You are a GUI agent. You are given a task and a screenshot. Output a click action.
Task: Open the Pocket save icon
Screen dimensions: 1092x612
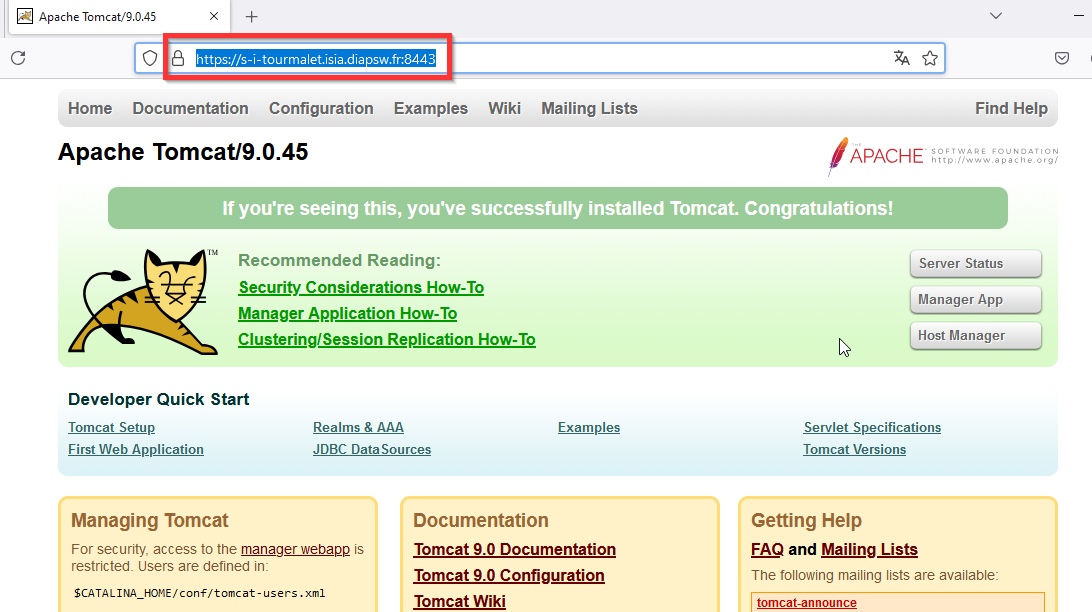pos(1062,58)
